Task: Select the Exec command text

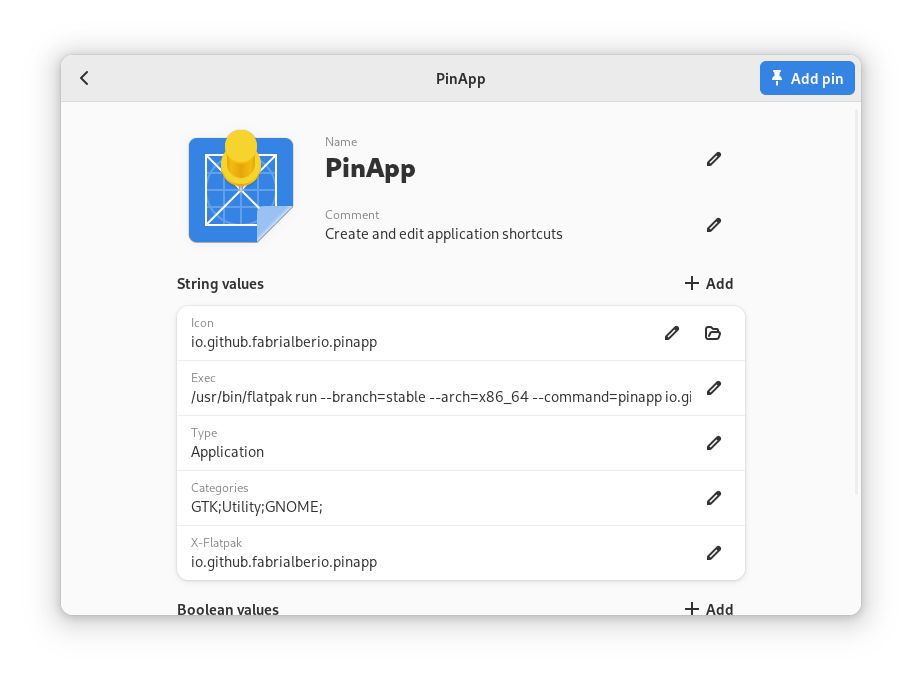Action: [x=420, y=397]
